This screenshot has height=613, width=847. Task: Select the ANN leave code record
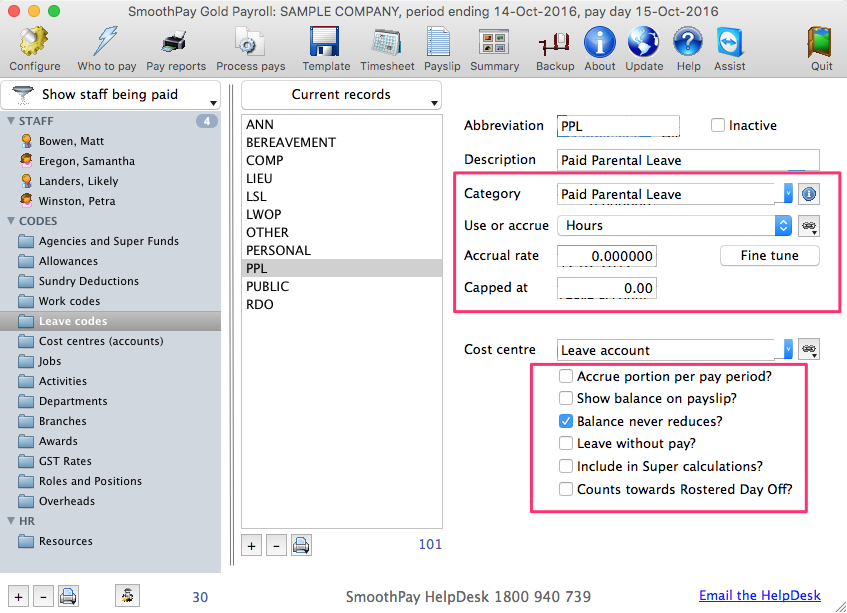coord(341,124)
